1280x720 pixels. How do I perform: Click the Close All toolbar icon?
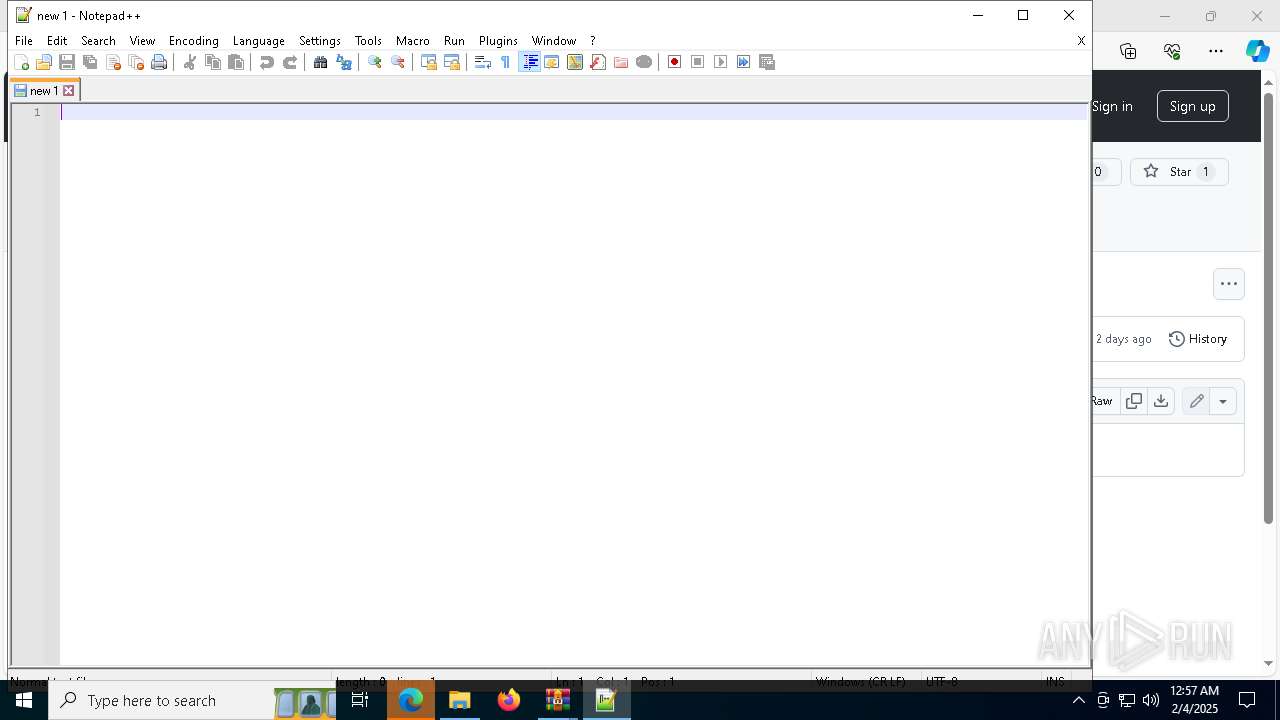[136, 62]
